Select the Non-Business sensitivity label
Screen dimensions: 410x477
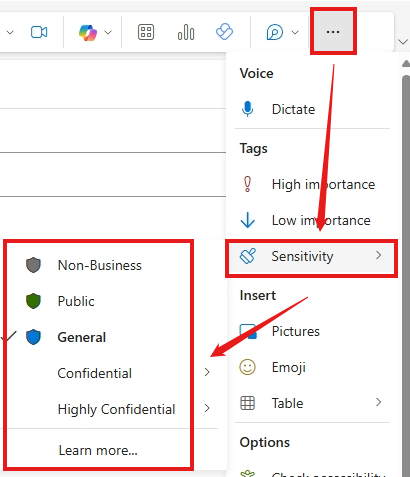coord(99,265)
